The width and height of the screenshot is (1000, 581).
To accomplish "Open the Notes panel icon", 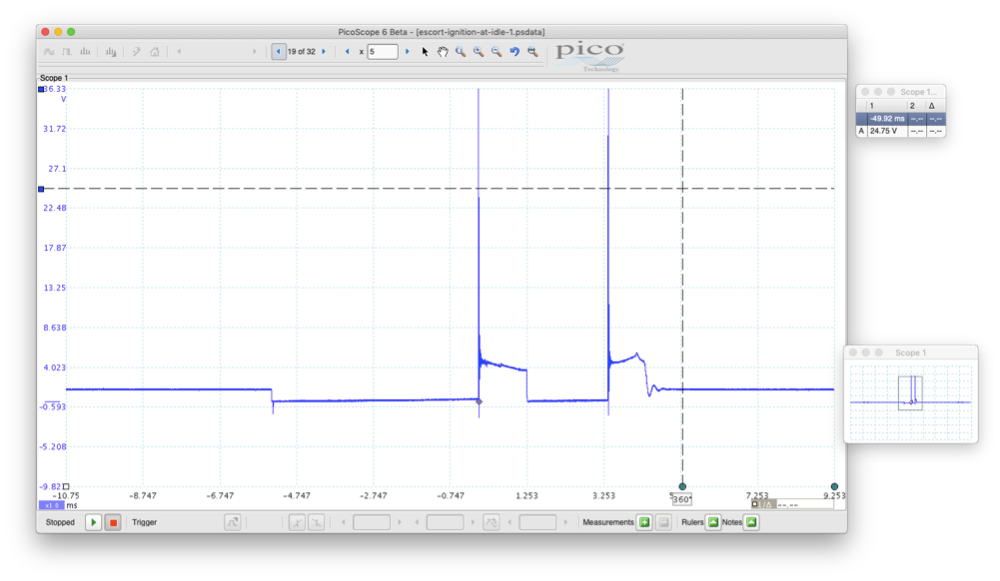I will [x=750, y=522].
